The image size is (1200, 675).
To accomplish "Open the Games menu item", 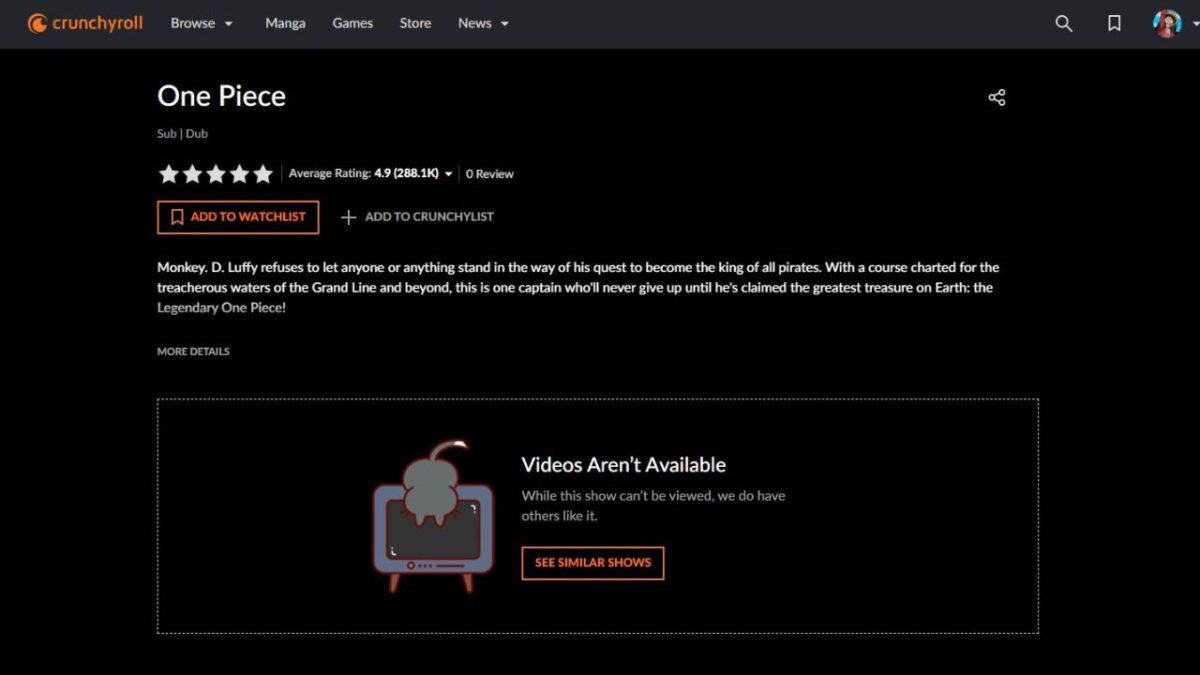I will tap(352, 23).
